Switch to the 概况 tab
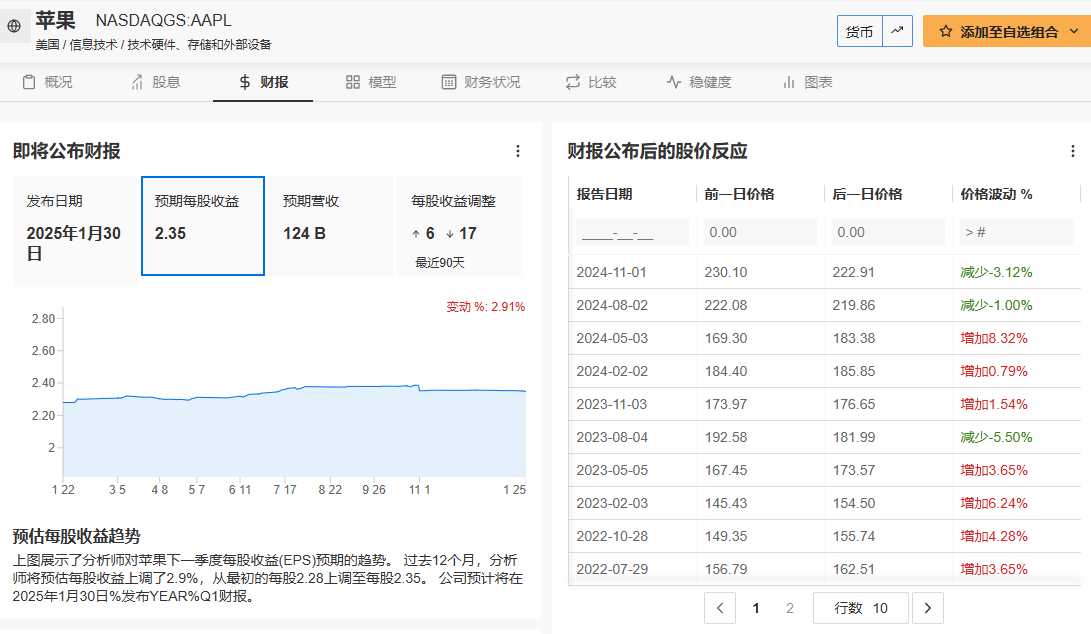This screenshot has width=1091, height=634. (48, 82)
